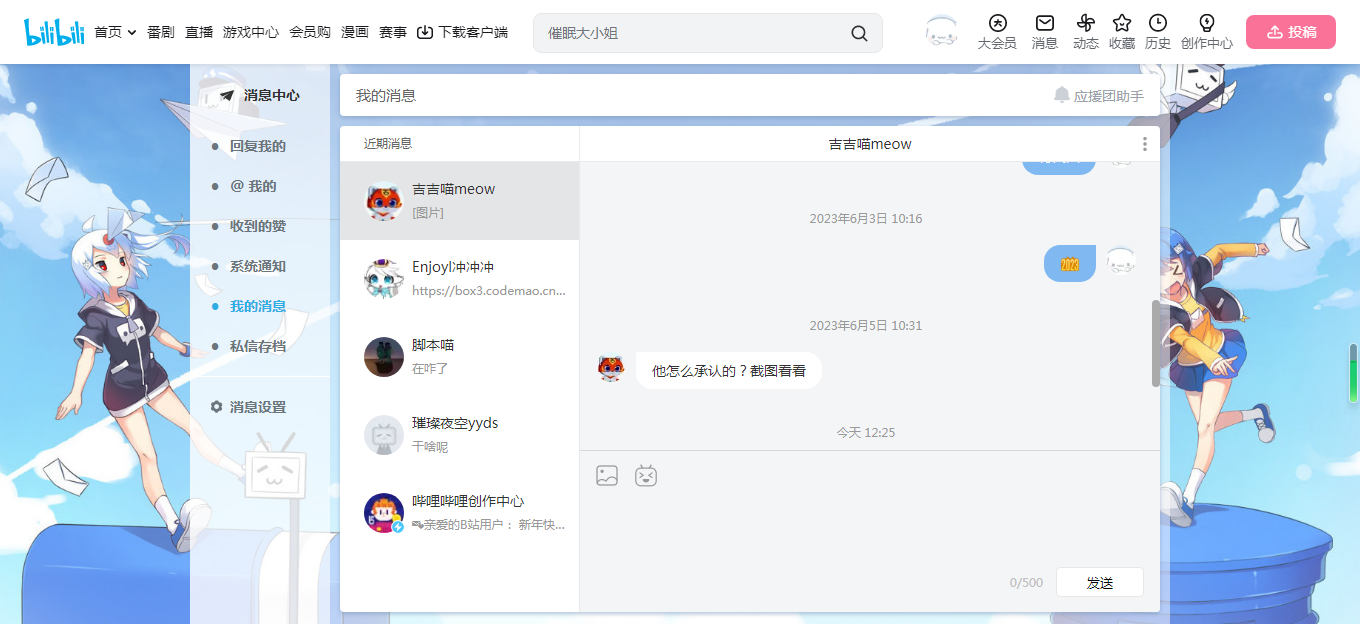Click Enjoy冲冲冲 avatar in list

pos(384,279)
